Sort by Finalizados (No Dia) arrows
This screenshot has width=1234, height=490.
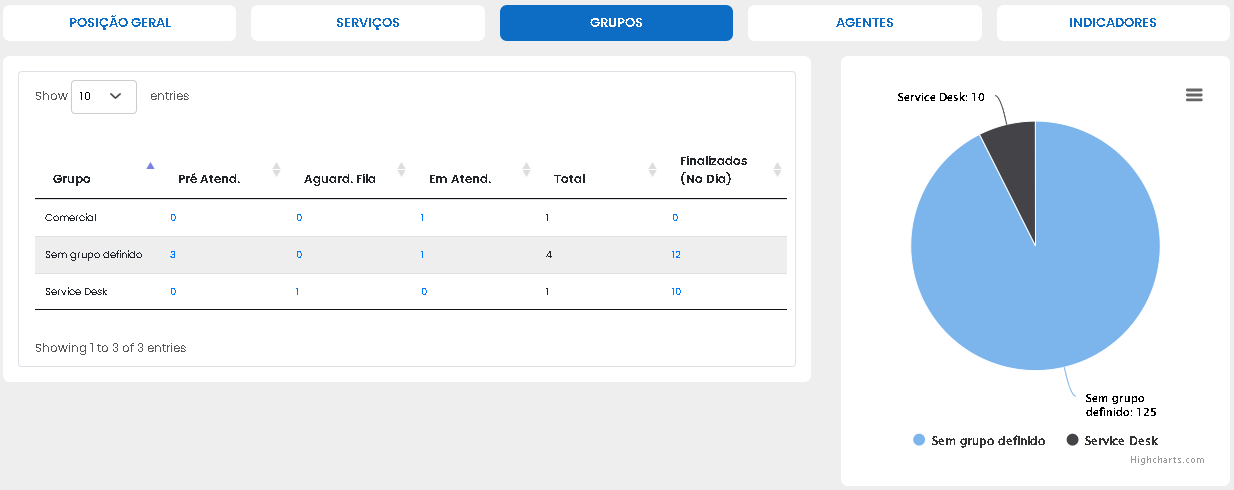[777, 170]
